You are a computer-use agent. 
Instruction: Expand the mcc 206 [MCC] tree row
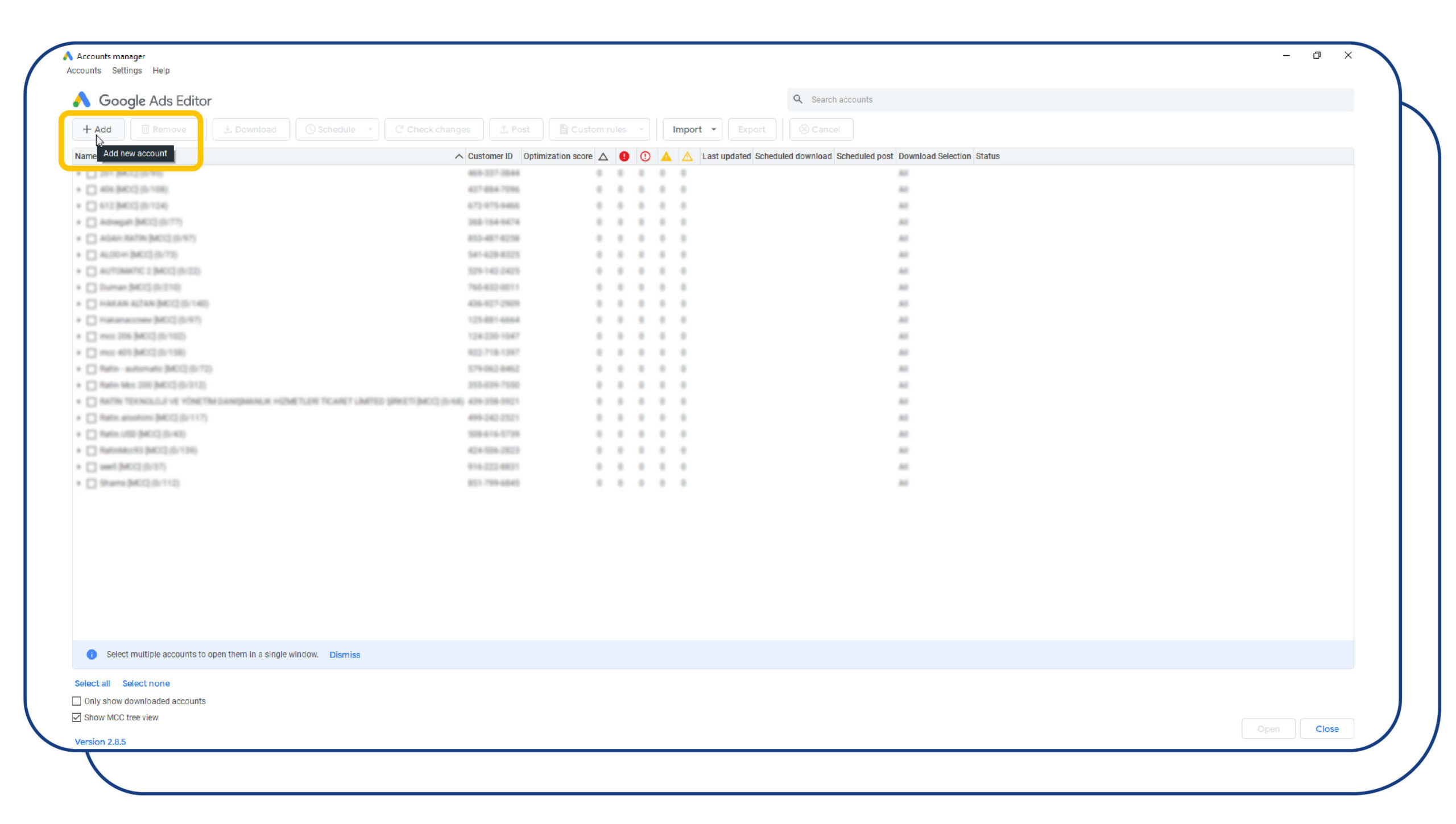click(x=79, y=336)
